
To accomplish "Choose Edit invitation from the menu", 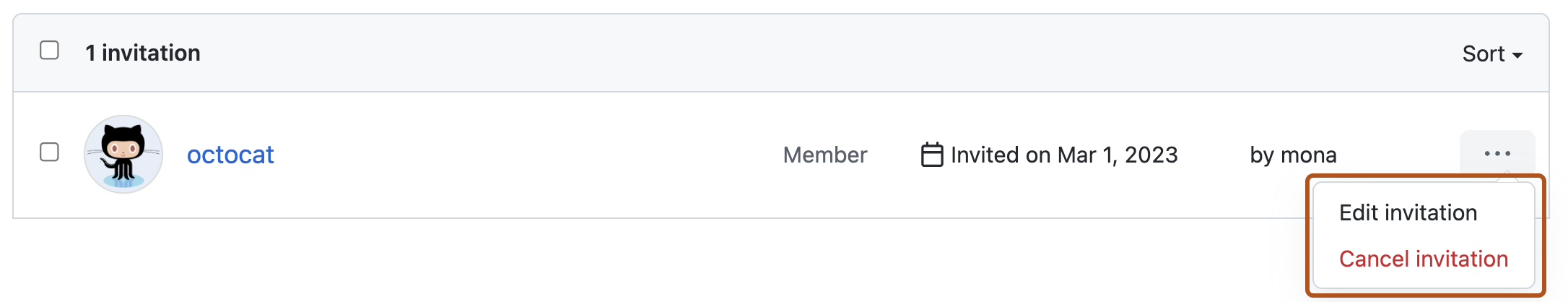I will [1408, 212].
